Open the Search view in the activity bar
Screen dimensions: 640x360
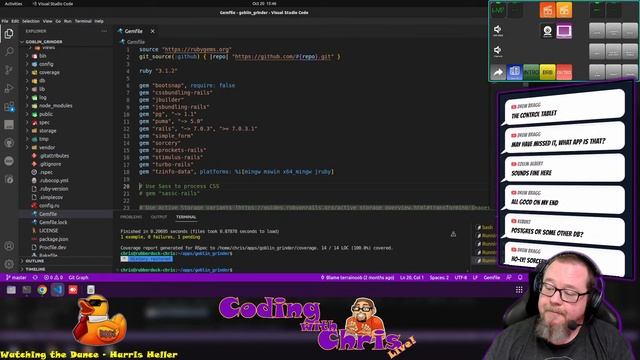click(x=9, y=51)
